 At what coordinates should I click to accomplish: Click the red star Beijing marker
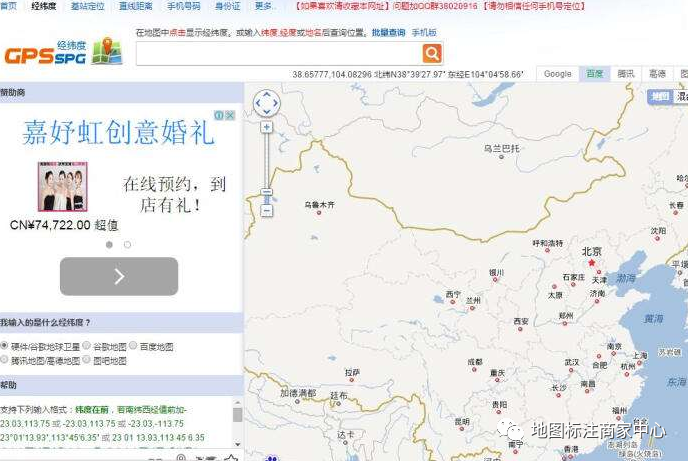click(590, 262)
